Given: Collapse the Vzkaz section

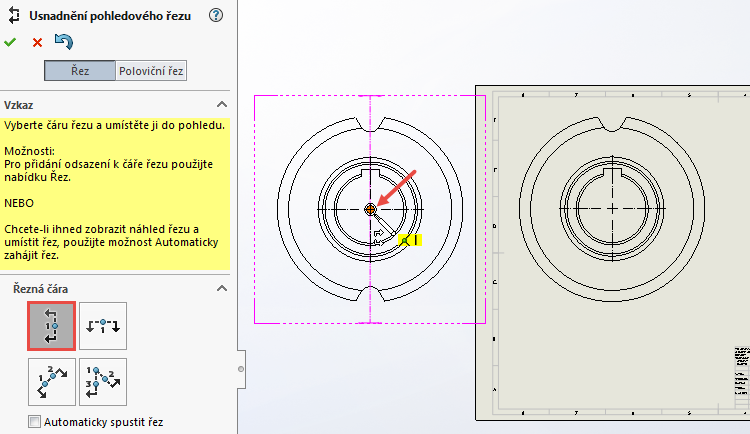Looking at the screenshot, I should [x=221, y=104].
